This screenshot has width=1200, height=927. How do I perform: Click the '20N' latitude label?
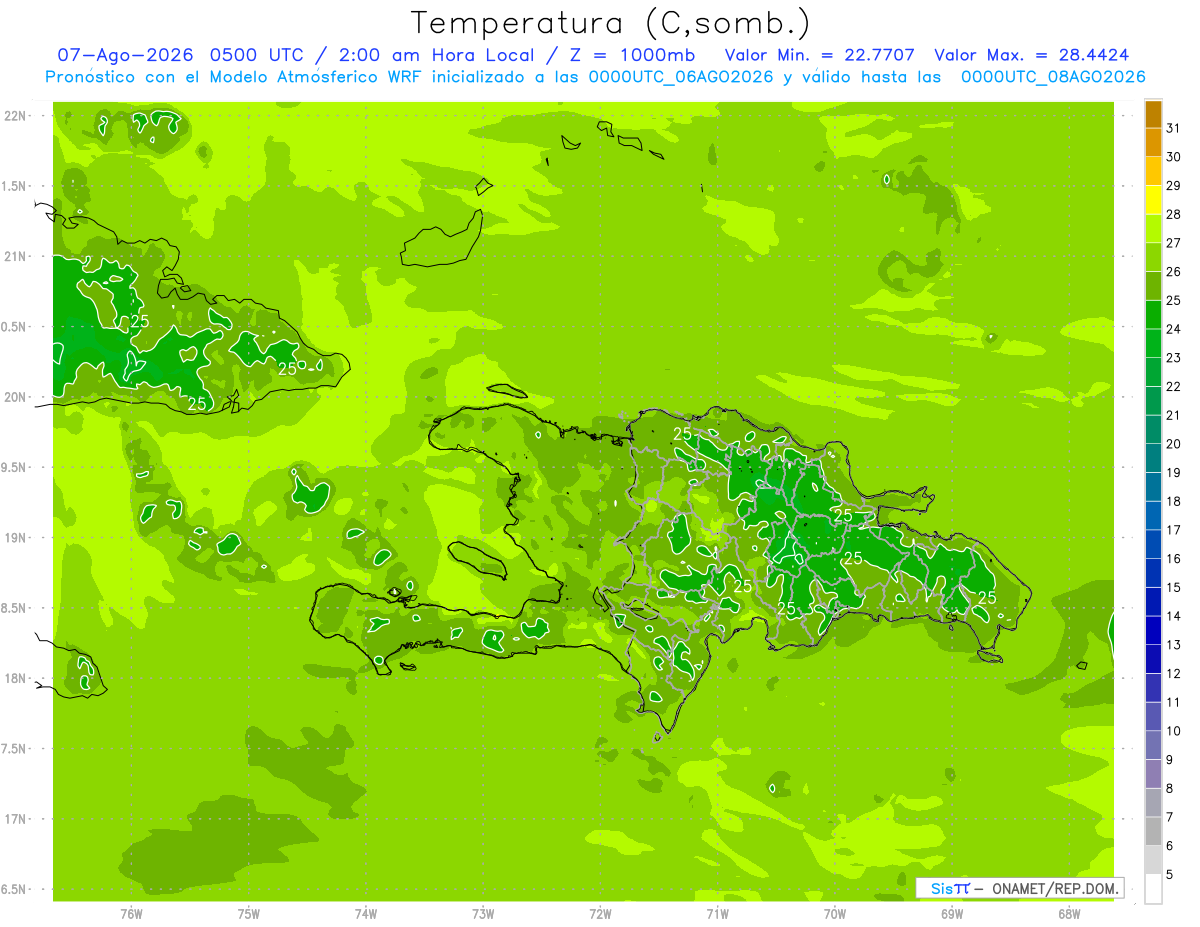point(14,397)
